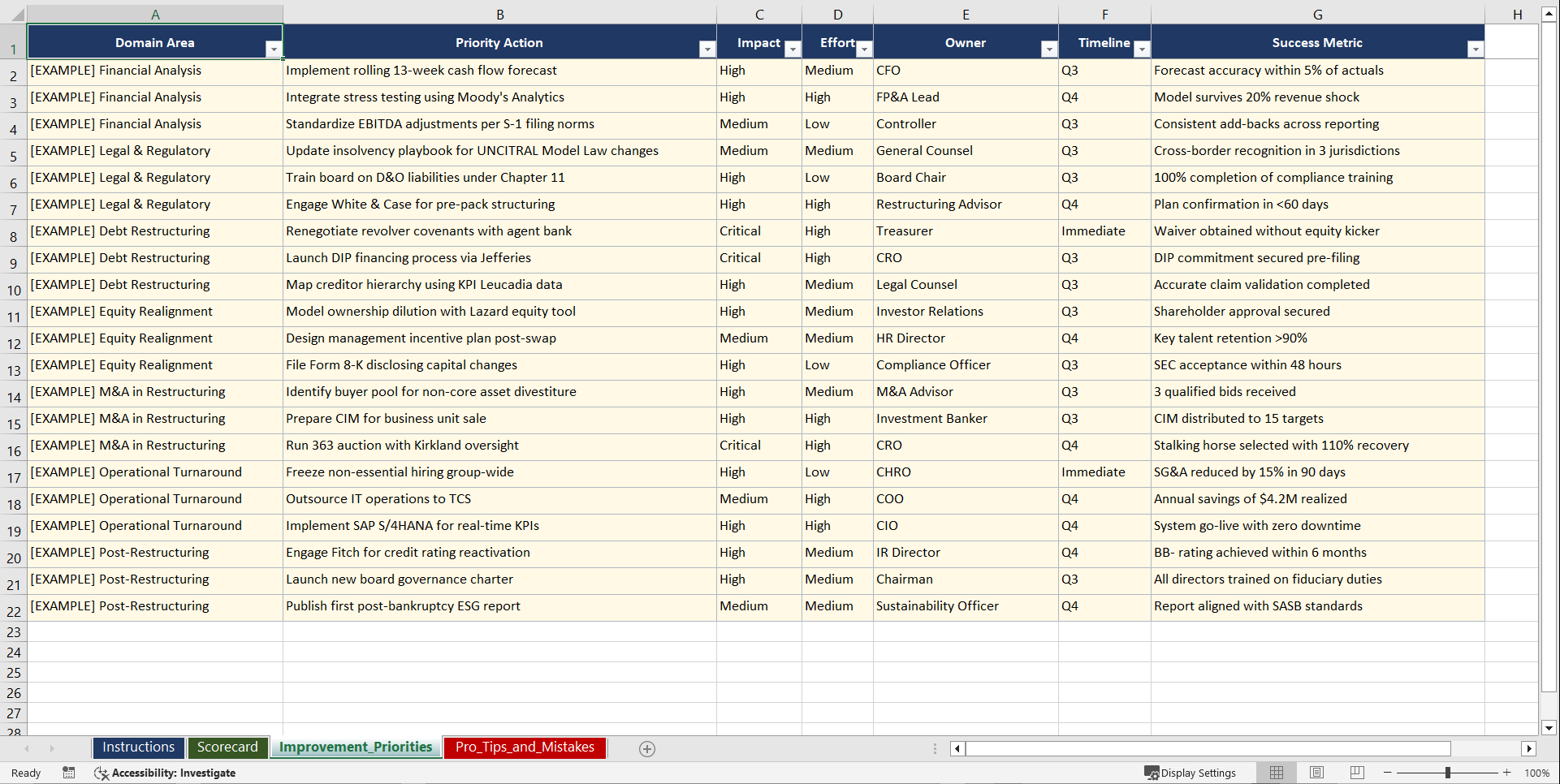The height and width of the screenshot is (784, 1560).
Task: Click the Zoom Out icon
Action: [1388, 773]
